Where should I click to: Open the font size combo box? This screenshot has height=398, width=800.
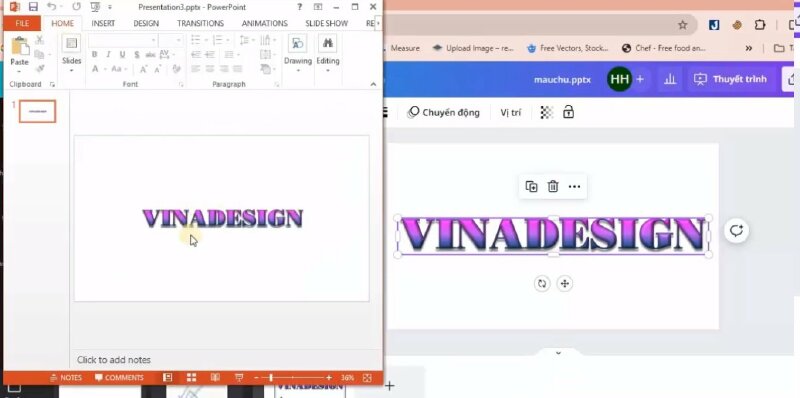(x=170, y=40)
